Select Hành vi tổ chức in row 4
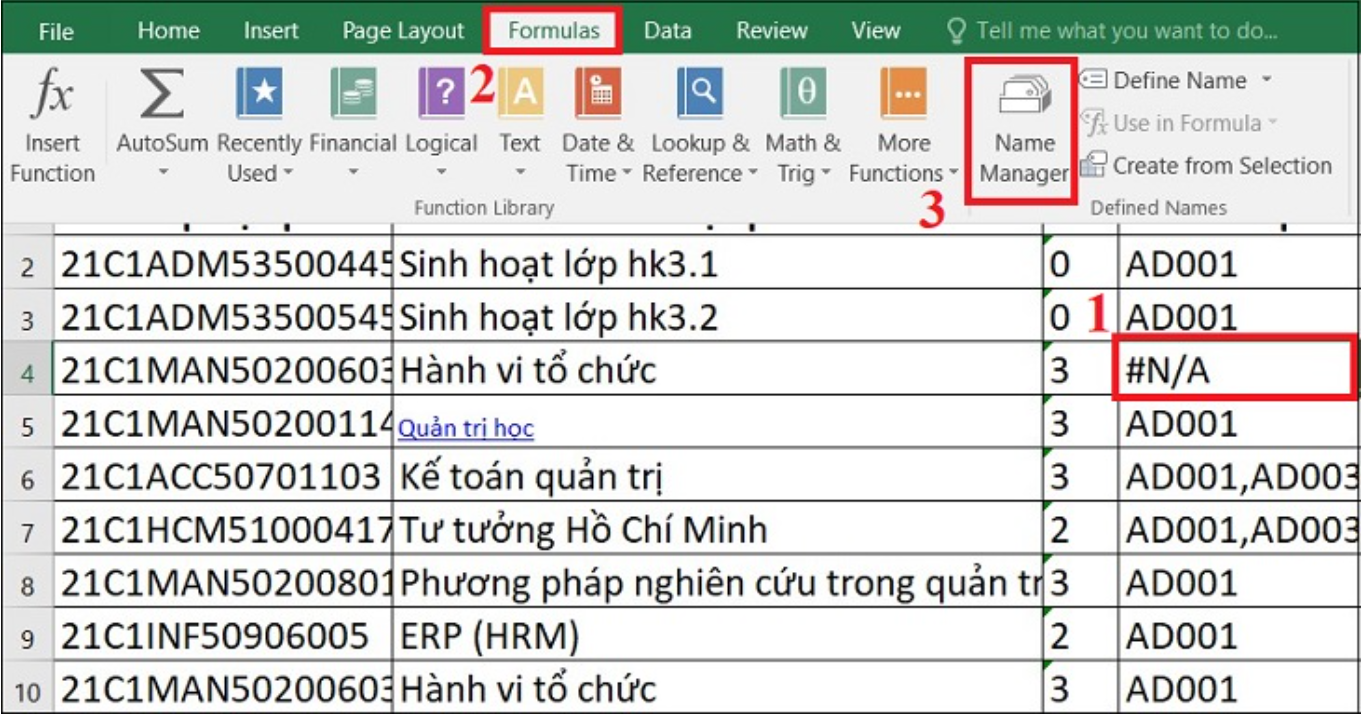Viewport: 1366px width, 714px height. click(x=716, y=371)
